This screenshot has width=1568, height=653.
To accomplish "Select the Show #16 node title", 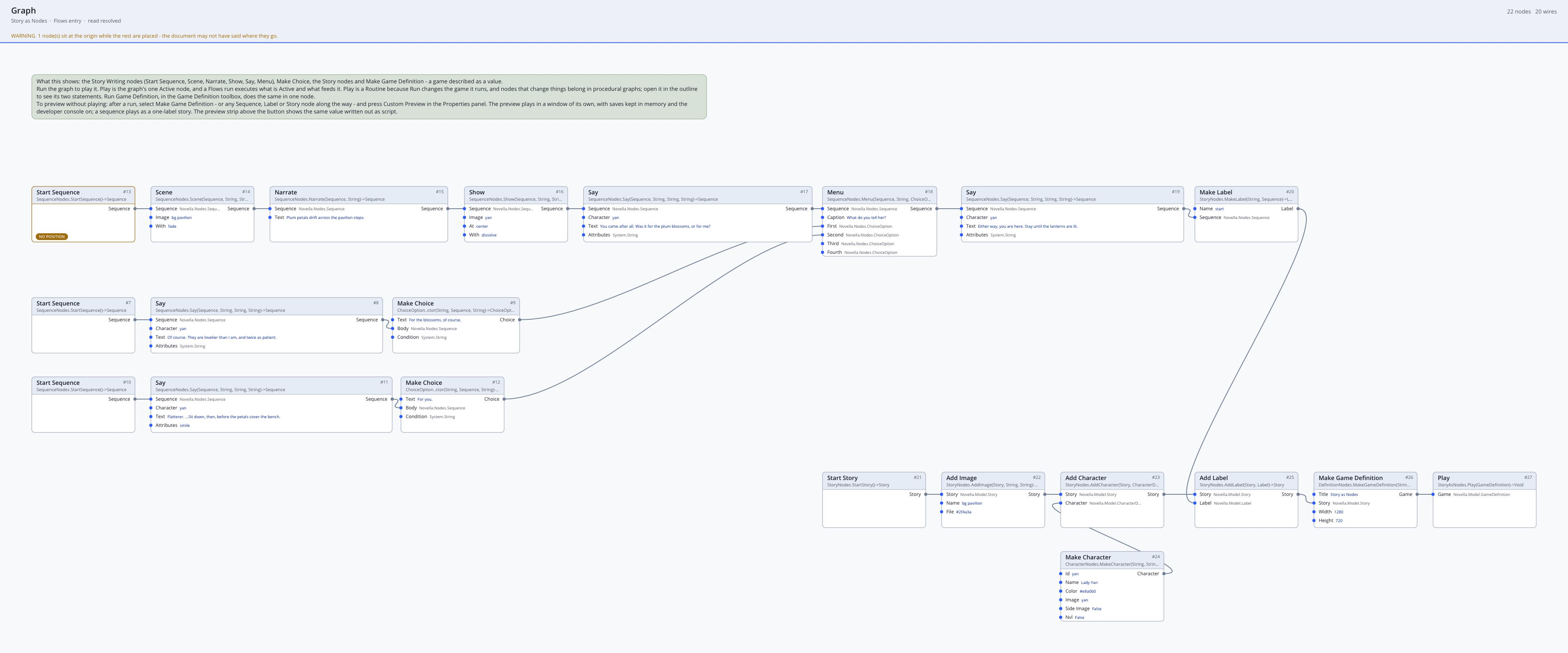I will pos(477,192).
